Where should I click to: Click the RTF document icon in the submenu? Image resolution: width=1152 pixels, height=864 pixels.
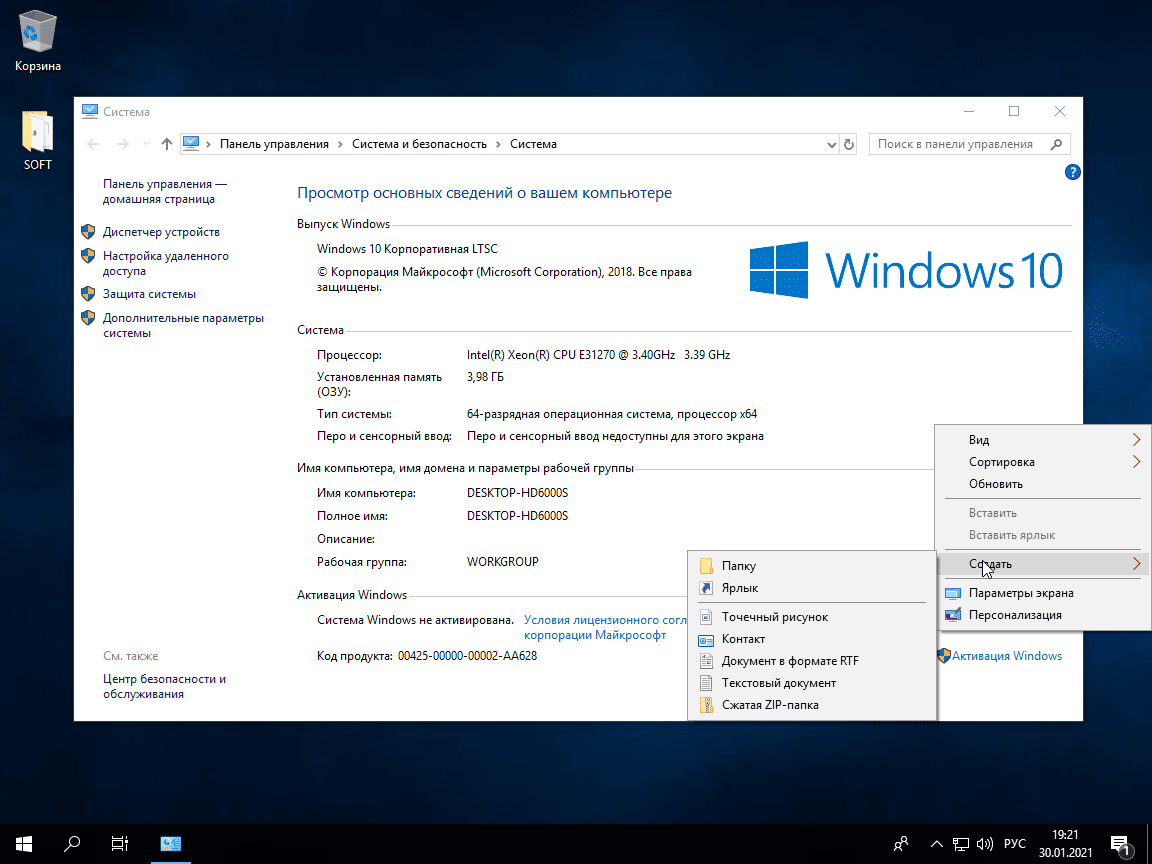pos(706,661)
